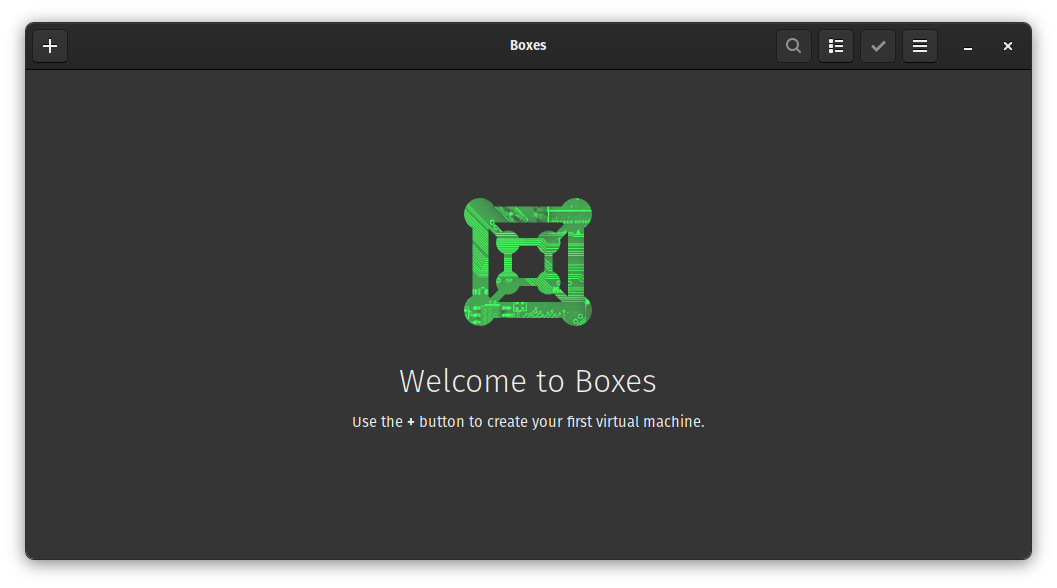The width and height of the screenshot is (1057, 588).
Task: Click the Welcome to Boxes heading
Action: (527, 381)
